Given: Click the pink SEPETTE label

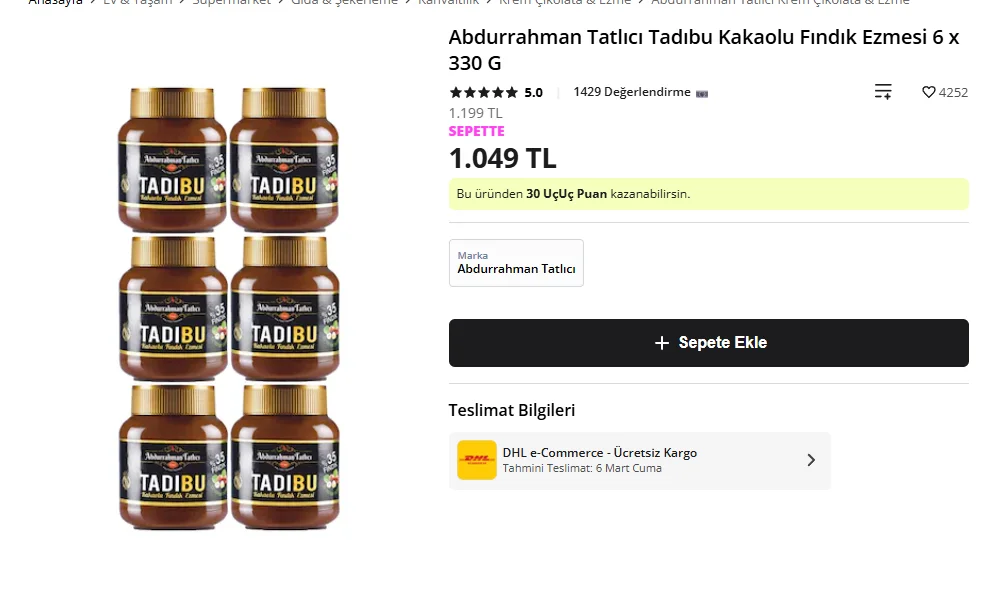Looking at the screenshot, I should click(x=476, y=131).
